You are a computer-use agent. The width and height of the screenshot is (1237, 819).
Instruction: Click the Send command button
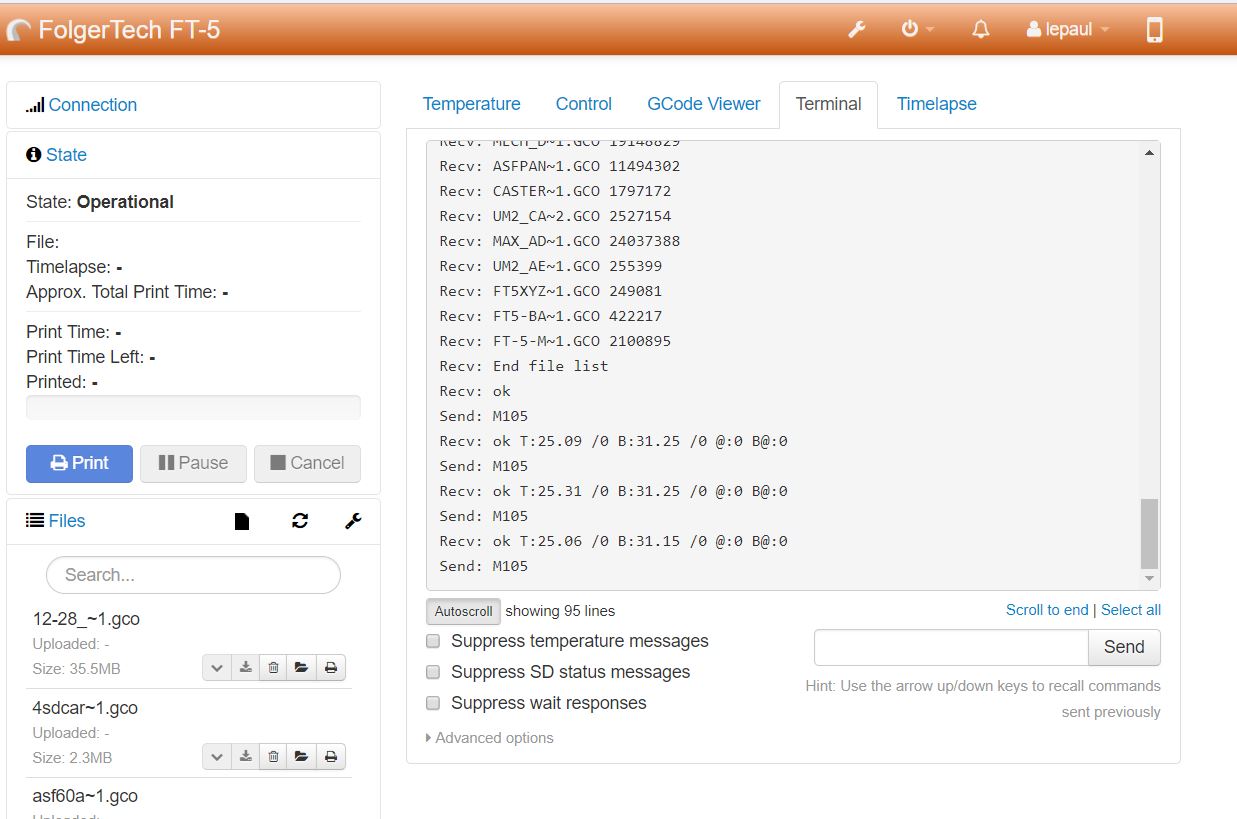[1123, 647]
